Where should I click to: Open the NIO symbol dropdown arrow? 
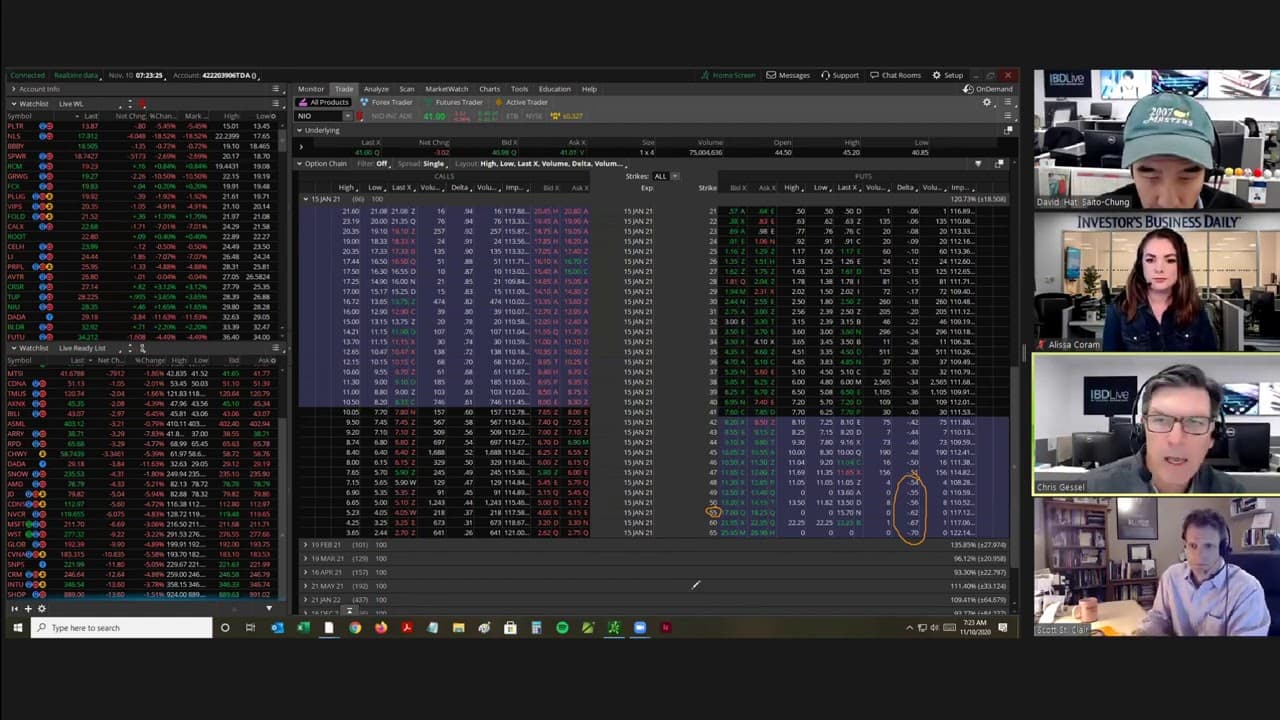347,116
